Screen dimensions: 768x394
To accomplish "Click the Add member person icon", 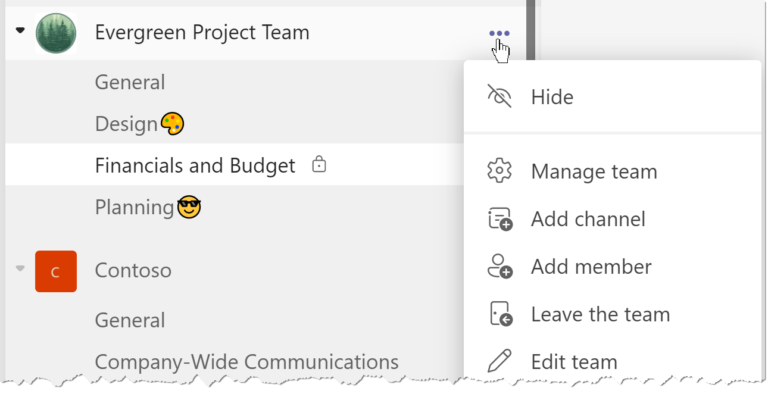I will pyautogui.click(x=500, y=266).
